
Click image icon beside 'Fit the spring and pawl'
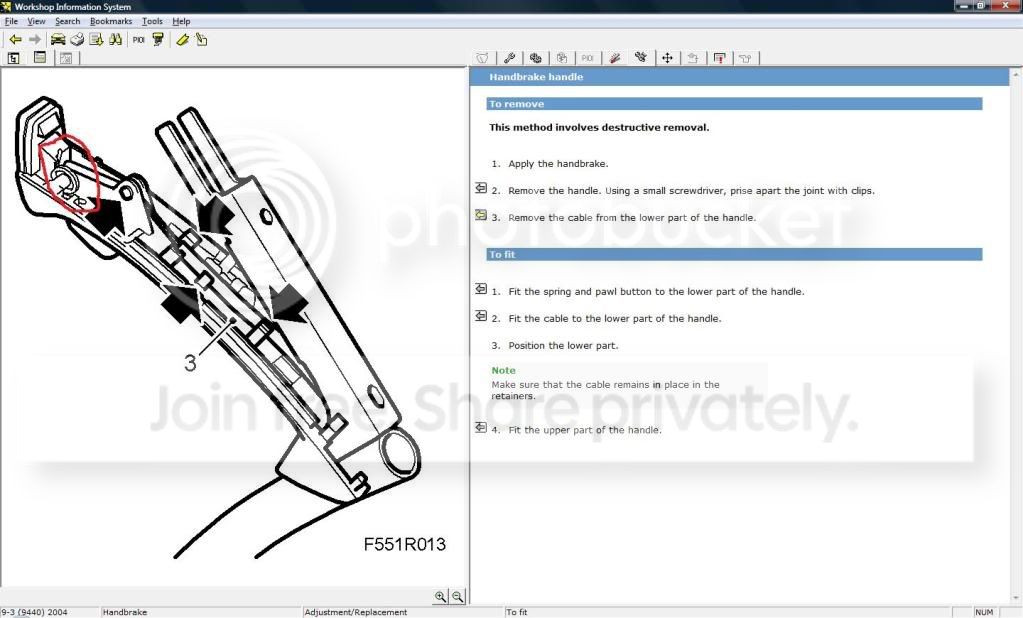[480, 289]
